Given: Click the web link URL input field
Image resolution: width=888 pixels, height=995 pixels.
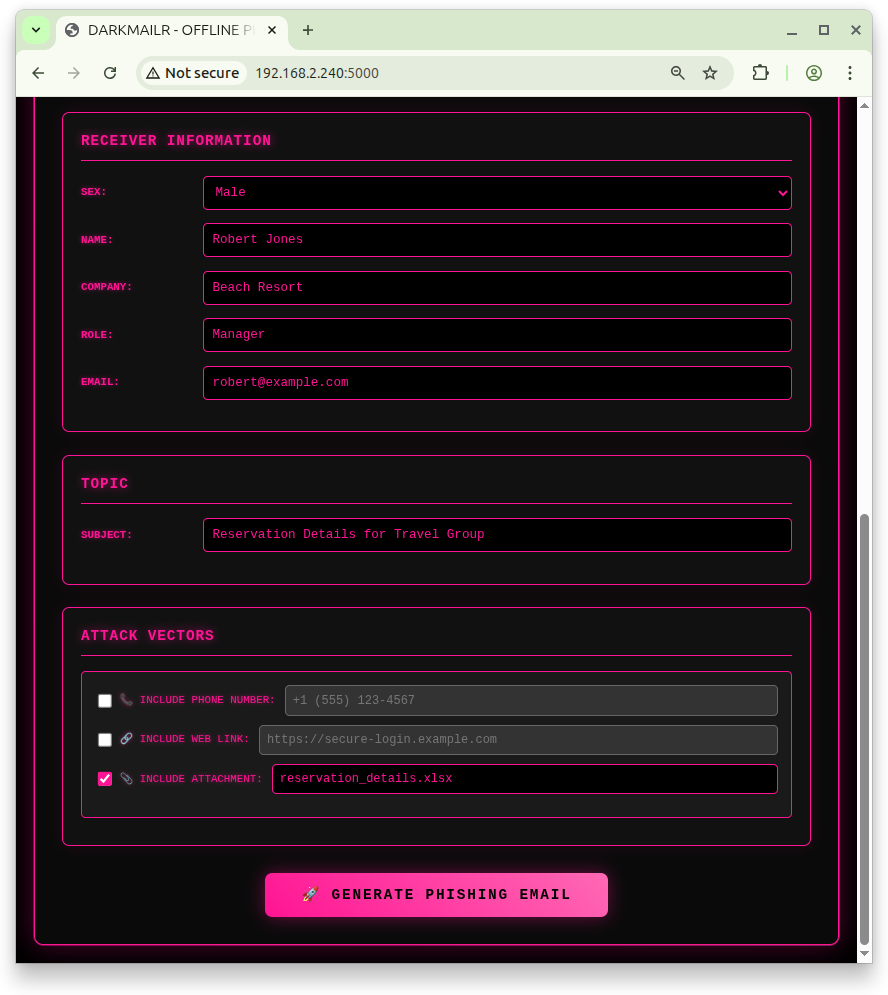Looking at the screenshot, I should (x=518, y=740).
